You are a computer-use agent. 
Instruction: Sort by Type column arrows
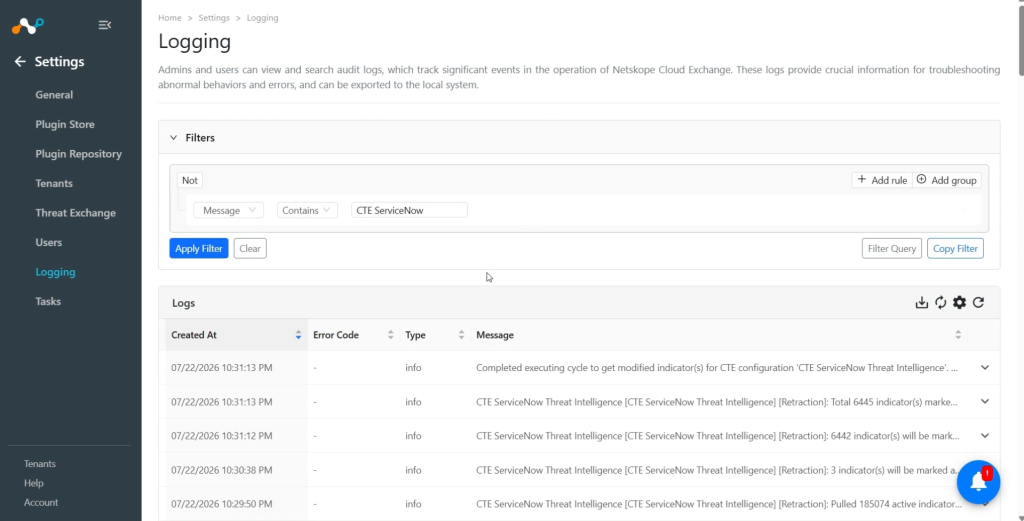tap(461, 335)
